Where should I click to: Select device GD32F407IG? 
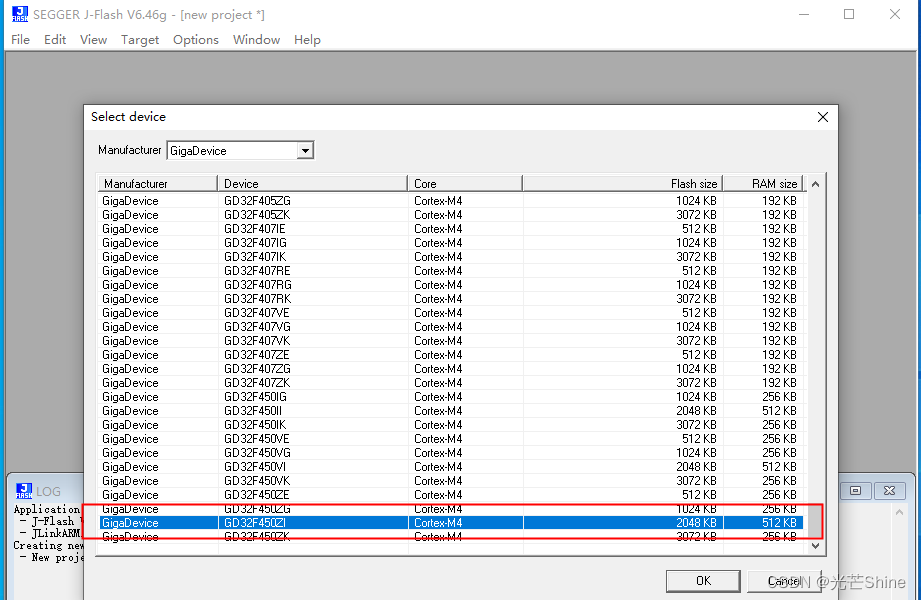[451, 243]
